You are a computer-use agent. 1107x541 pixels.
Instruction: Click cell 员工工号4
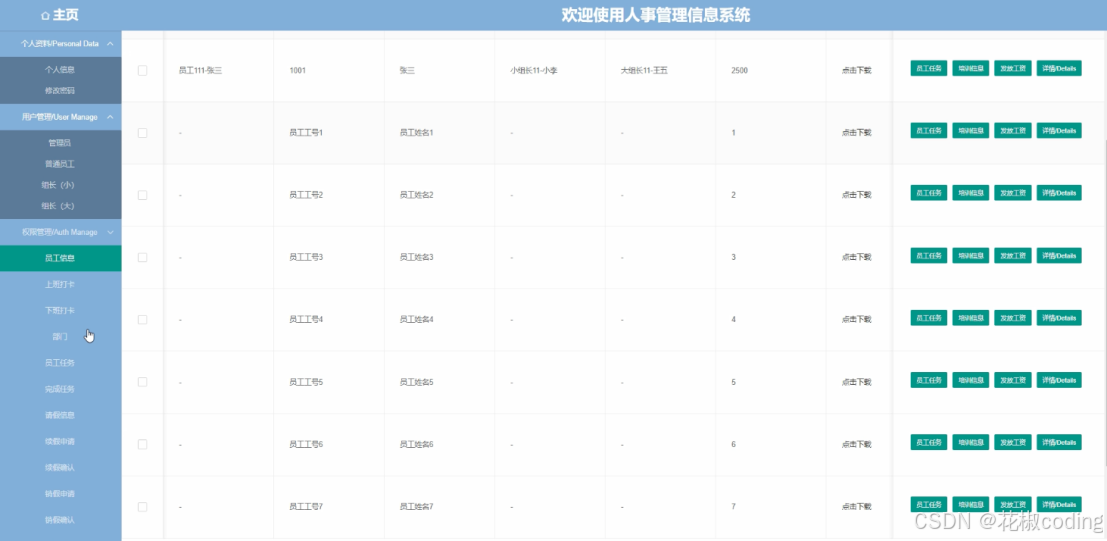306,319
